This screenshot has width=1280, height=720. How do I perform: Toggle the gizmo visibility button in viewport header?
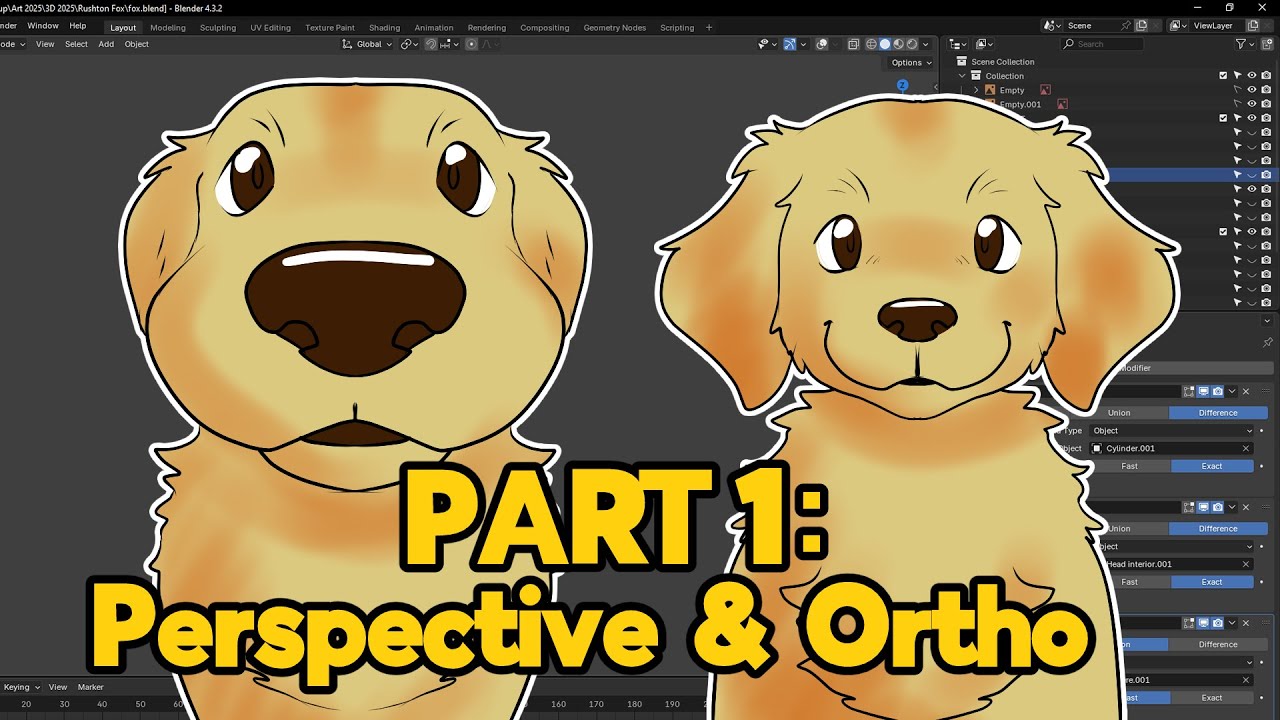coord(790,44)
